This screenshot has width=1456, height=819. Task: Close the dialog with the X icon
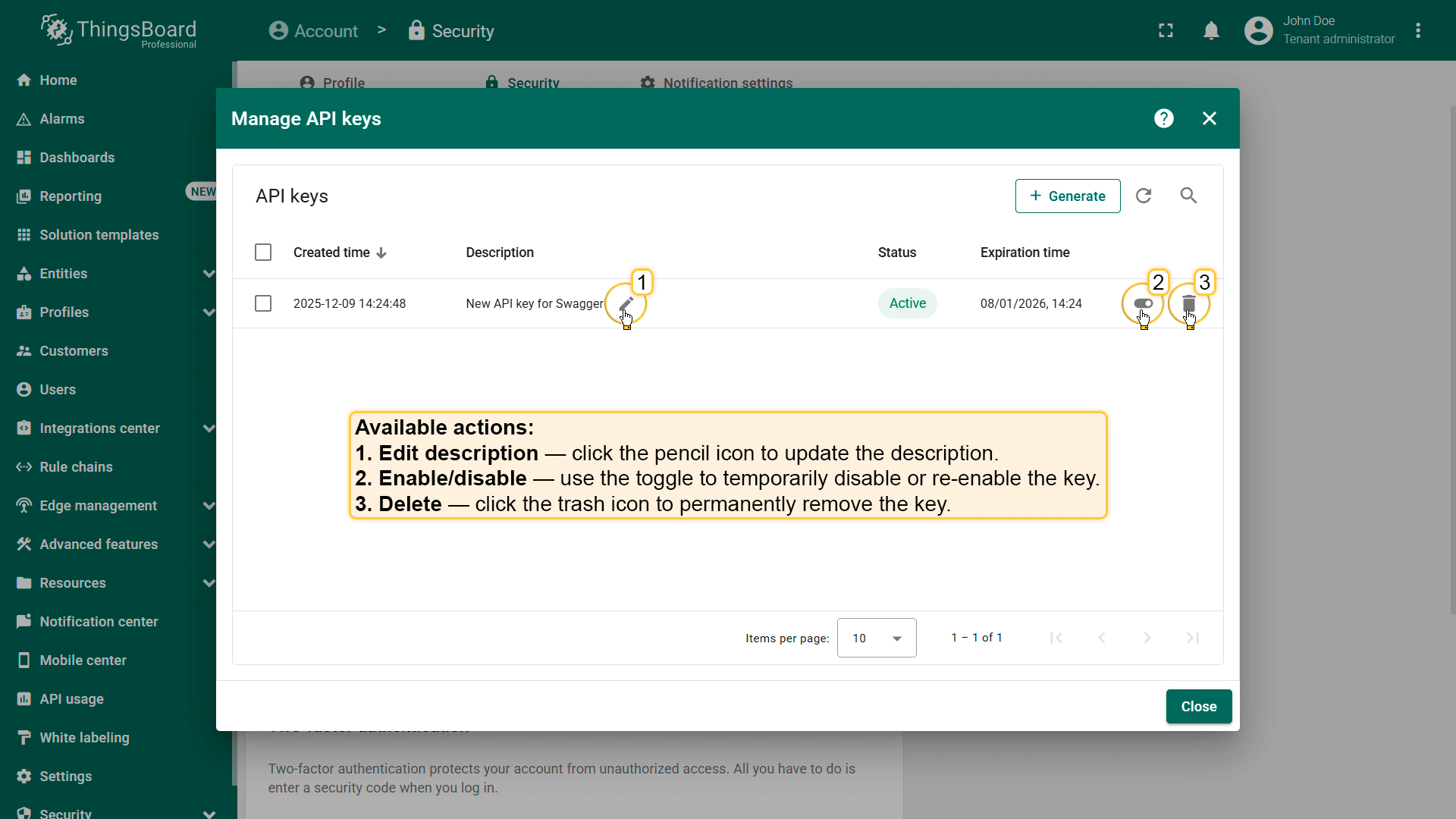coord(1209,118)
